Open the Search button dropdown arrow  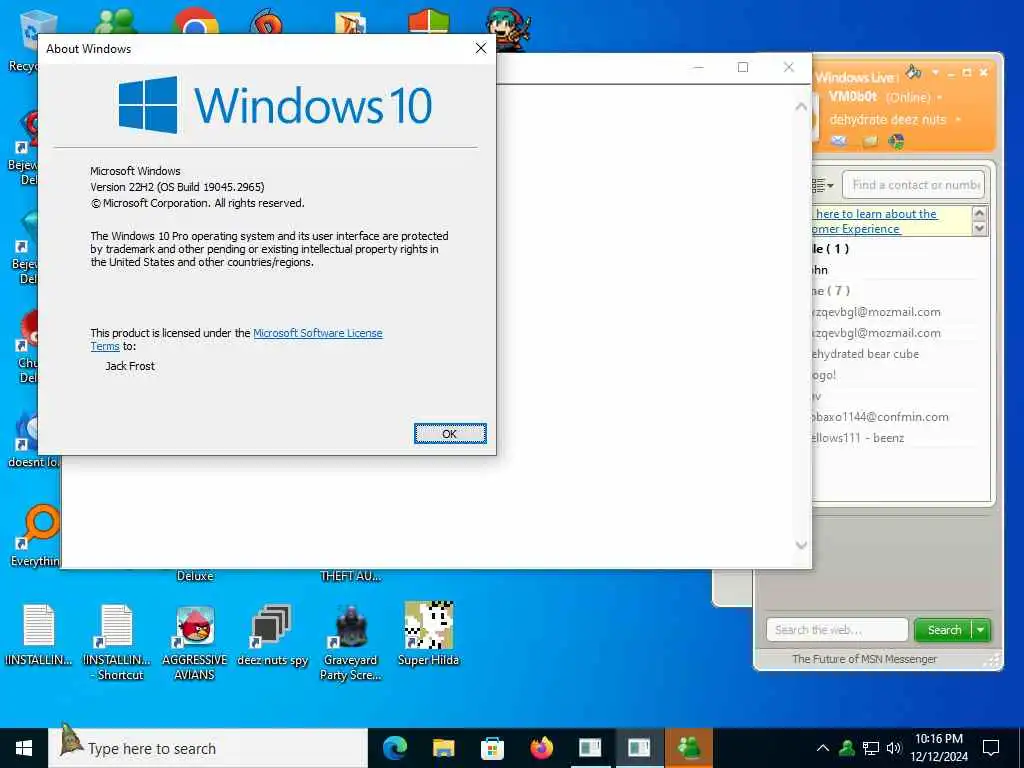pos(981,630)
